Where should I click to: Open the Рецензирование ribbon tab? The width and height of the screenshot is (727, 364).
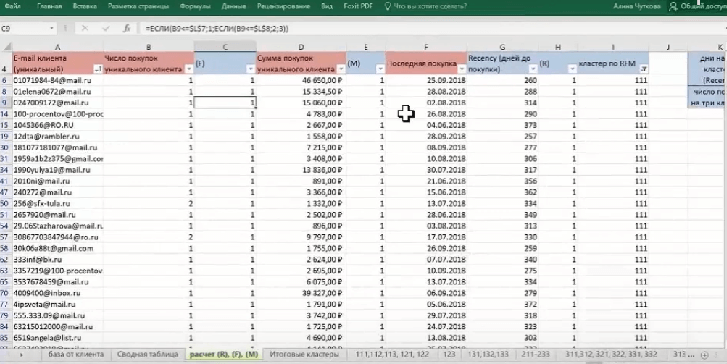click(x=283, y=6)
